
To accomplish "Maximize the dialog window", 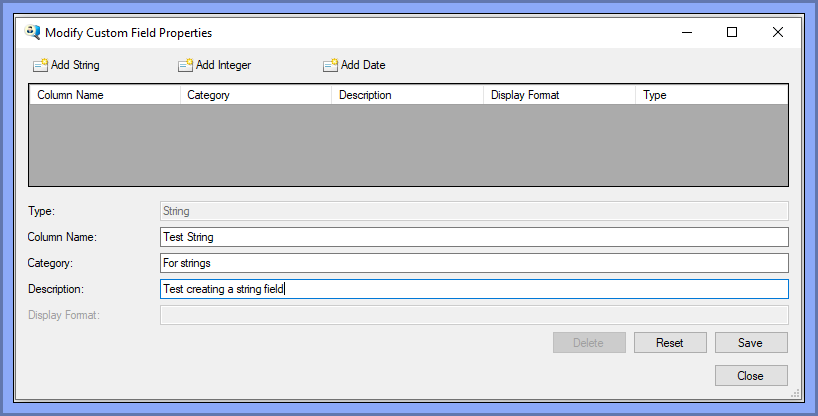I will coord(732,32).
